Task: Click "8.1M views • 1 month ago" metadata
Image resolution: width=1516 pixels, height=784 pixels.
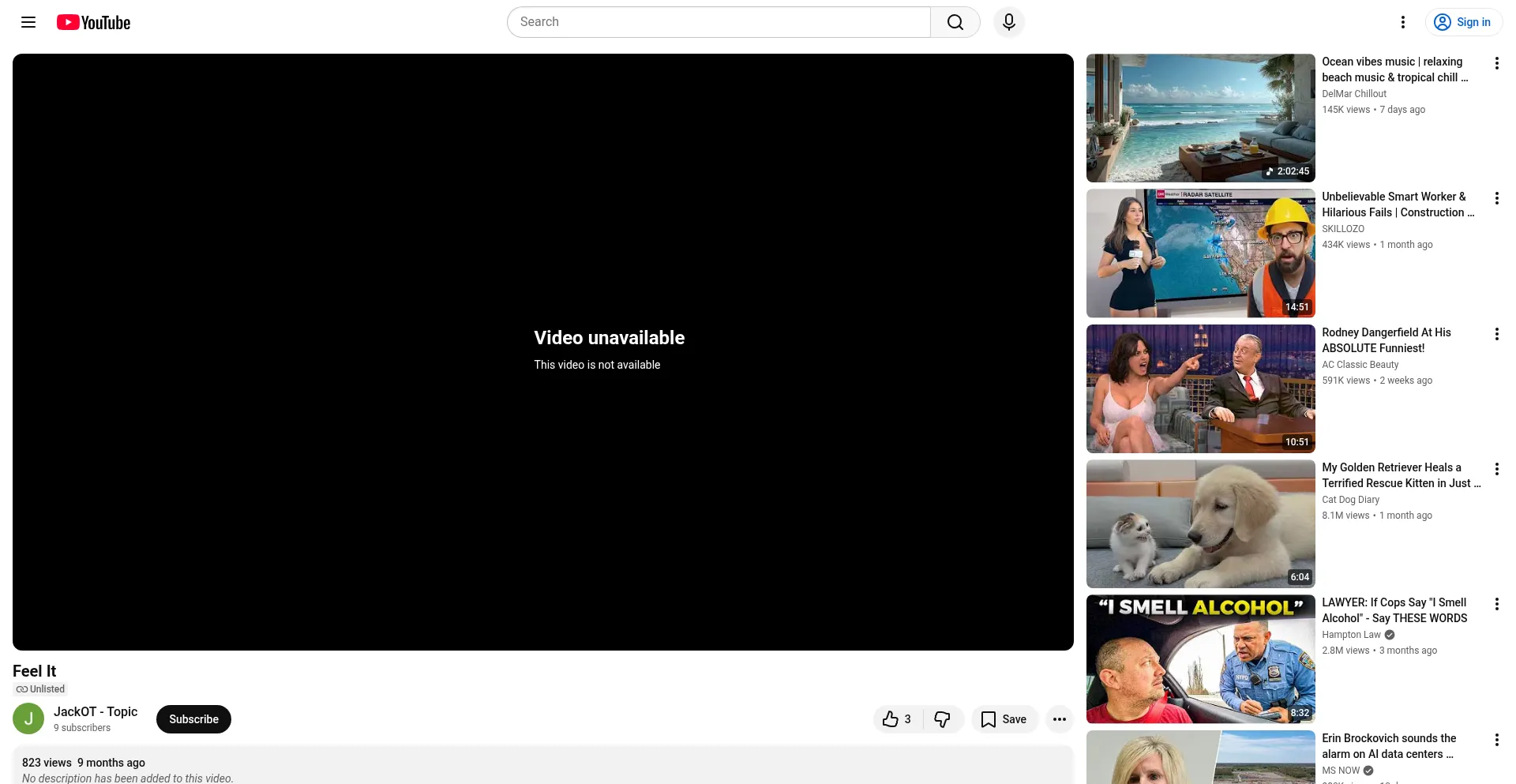Action: point(1377,516)
